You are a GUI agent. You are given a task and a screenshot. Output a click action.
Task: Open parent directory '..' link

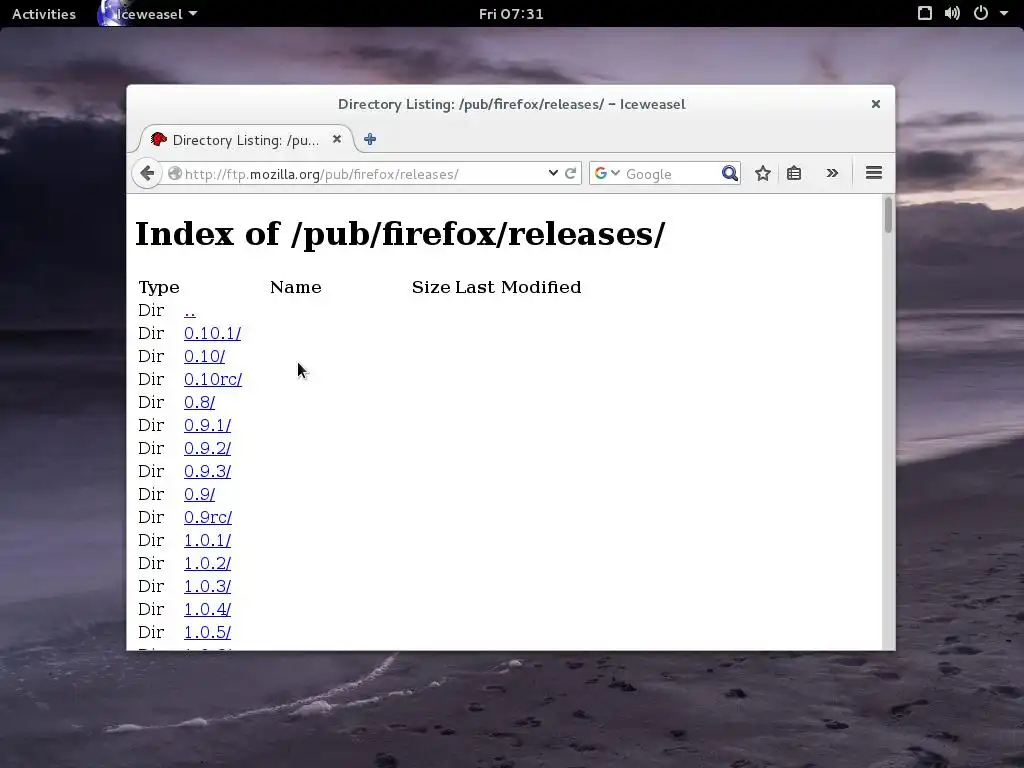tap(189, 311)
